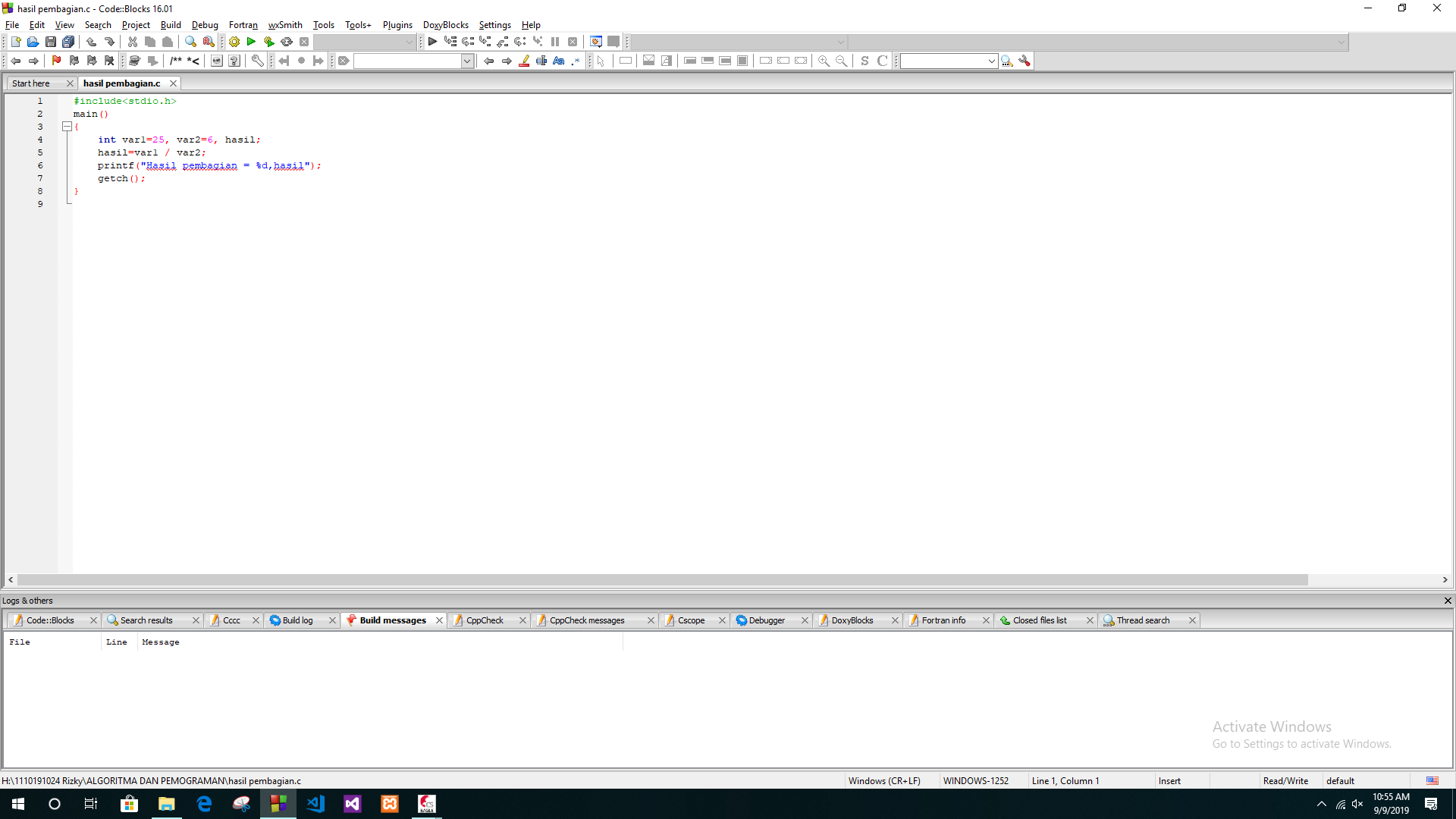Click the Build gear icon
This screenshot has height=819, width=1456.
(234, 42)
